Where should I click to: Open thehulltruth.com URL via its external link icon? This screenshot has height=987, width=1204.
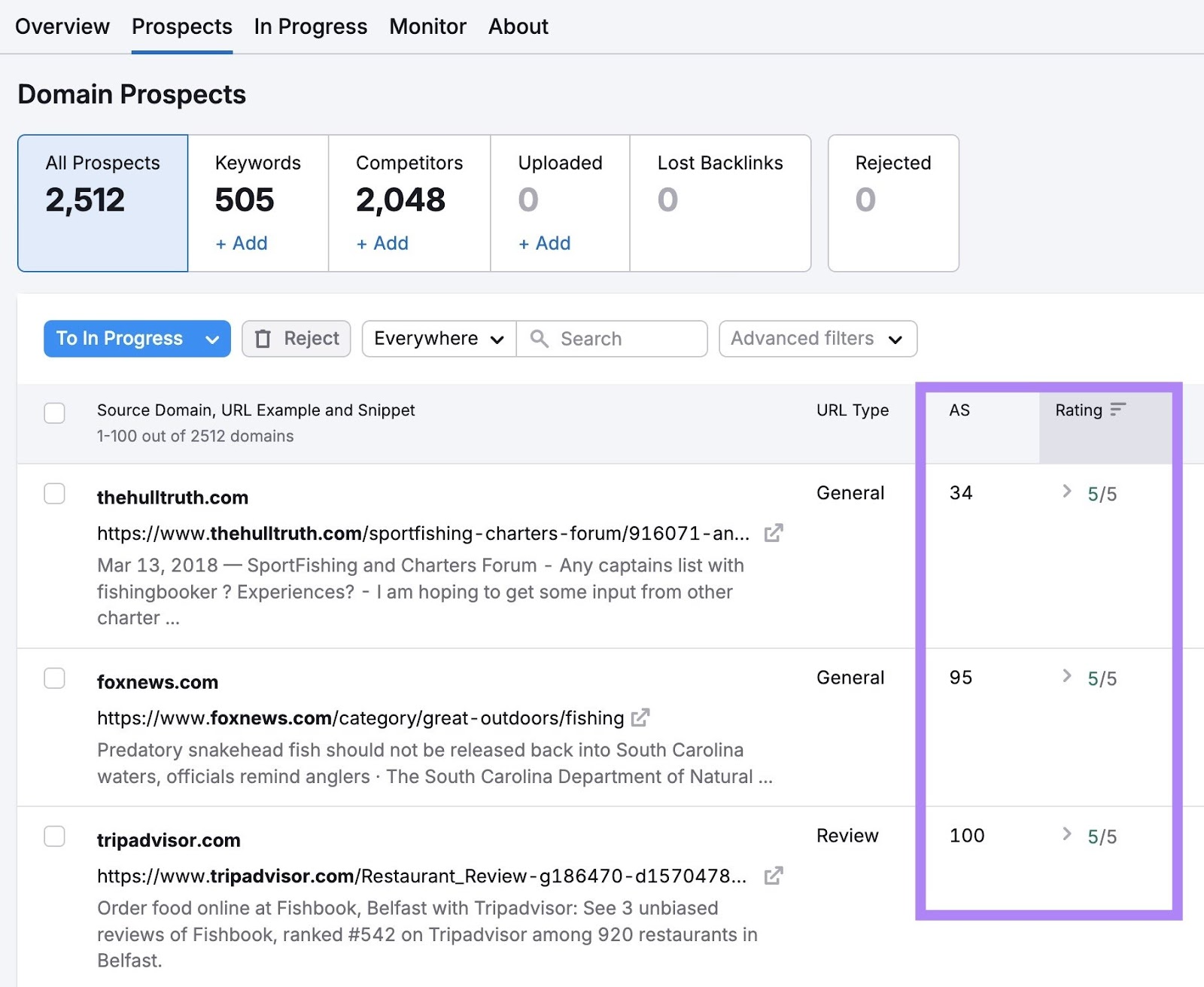(774, 533)
